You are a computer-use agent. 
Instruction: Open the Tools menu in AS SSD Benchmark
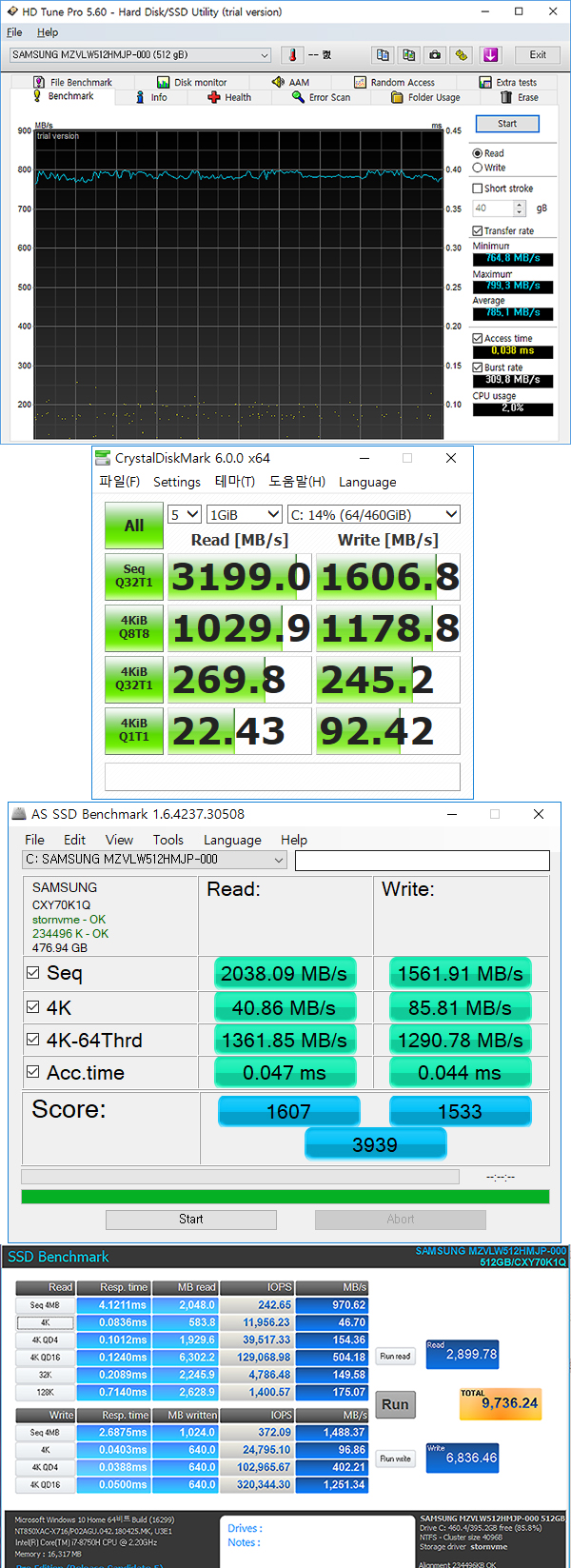[168, 840]
